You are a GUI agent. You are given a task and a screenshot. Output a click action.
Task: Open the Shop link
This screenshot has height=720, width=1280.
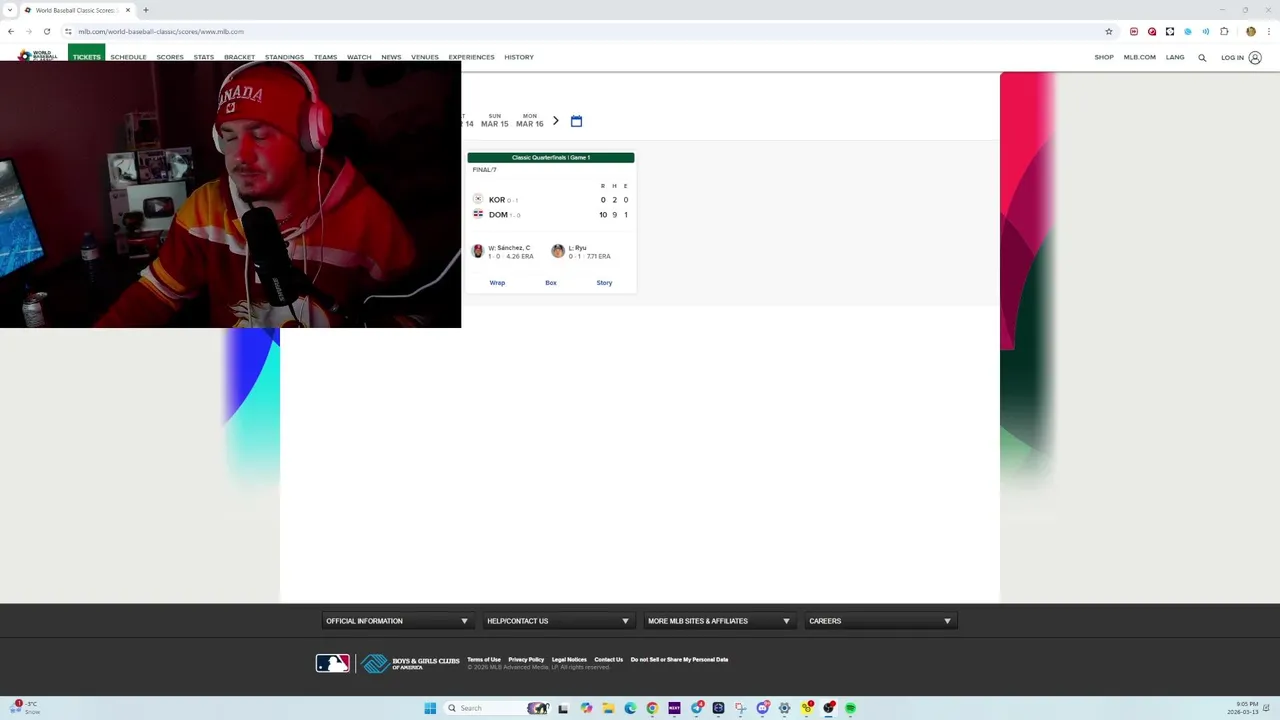[1104, 57]
